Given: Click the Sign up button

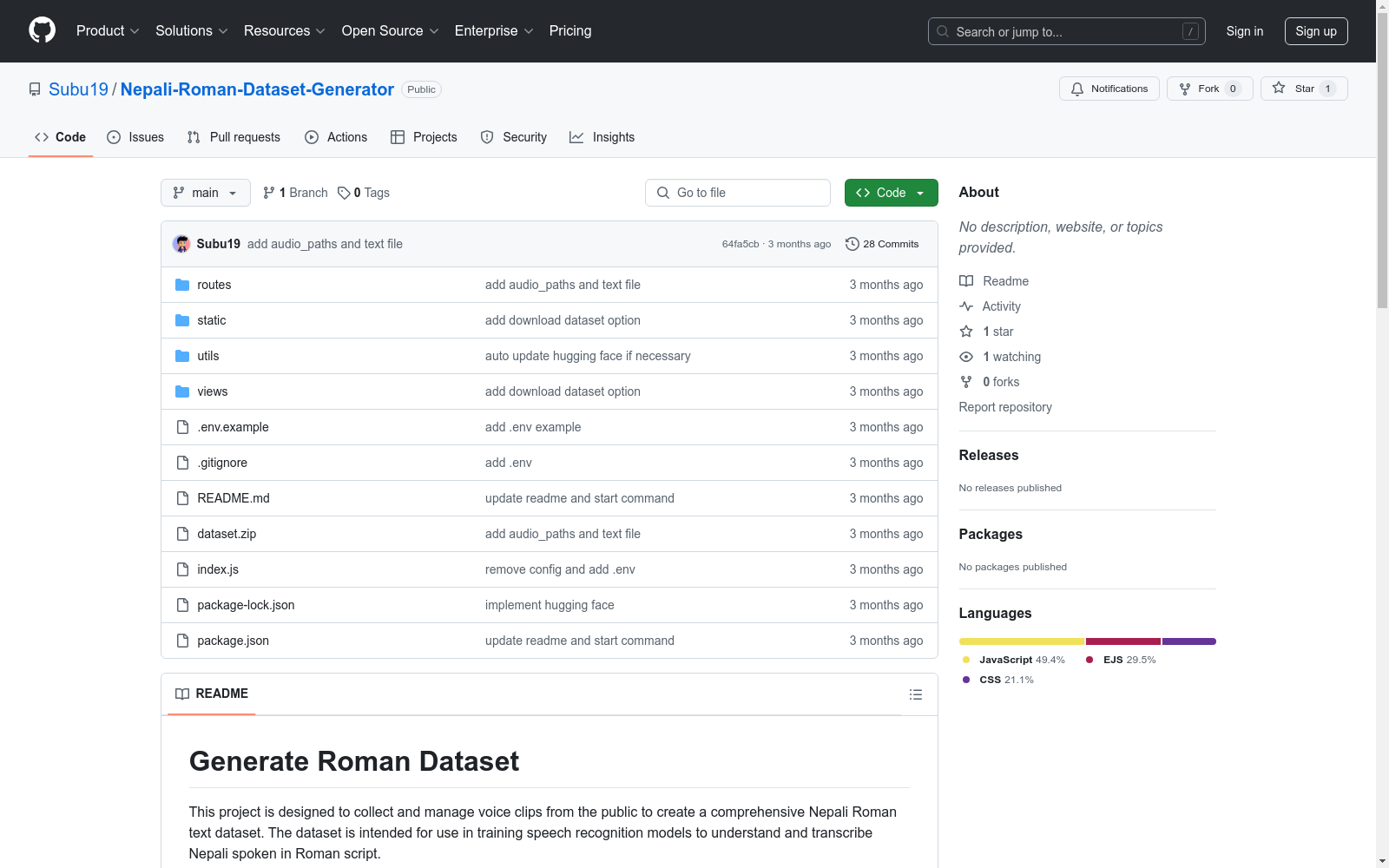Looking at the screenshot, I should click(1316, 31).
